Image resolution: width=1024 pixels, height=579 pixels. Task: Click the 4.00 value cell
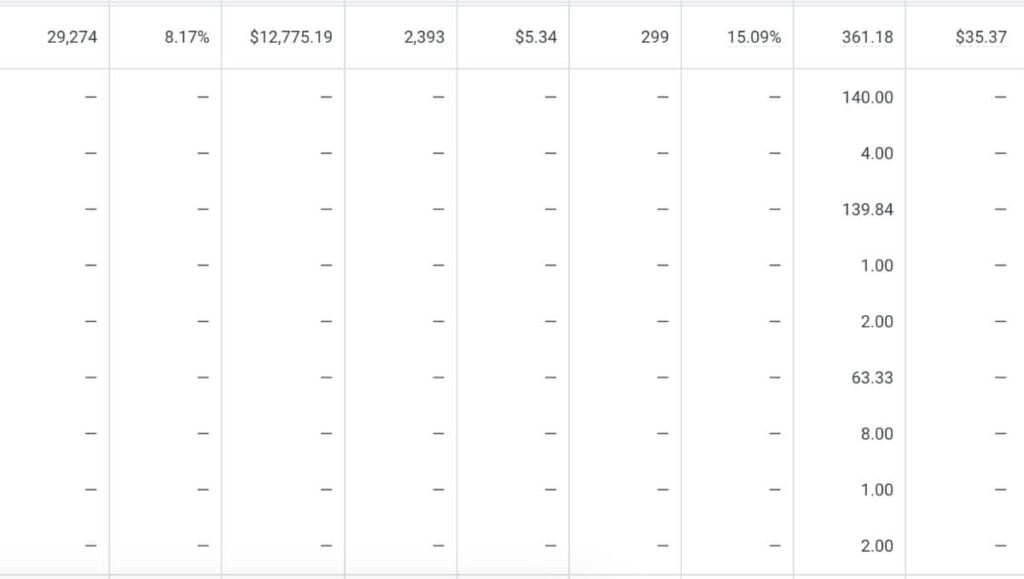[x=877, y=154]
